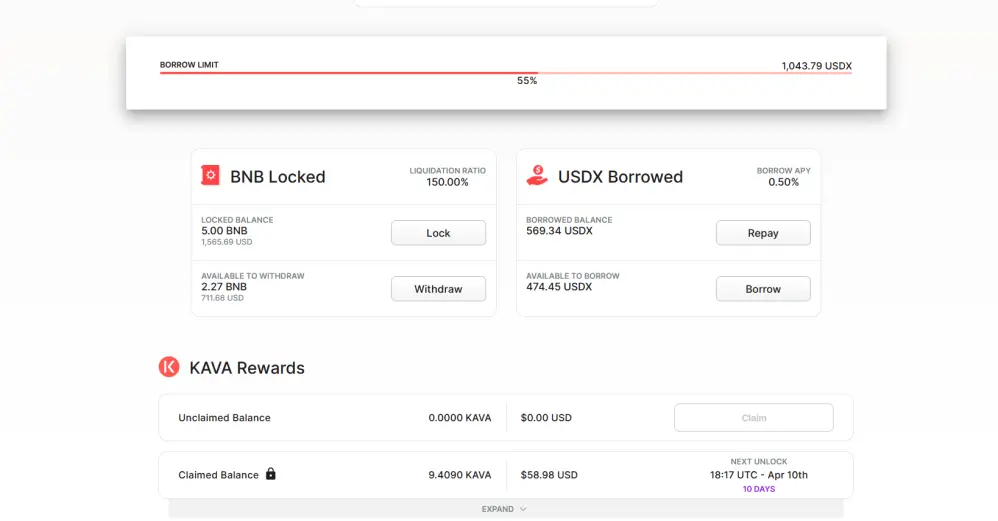Click the 18:17 UTC - Apr 10th unlock time
The width and height of the screenshot is (998, 521).
pyautogui.click(x=759, y=475)
